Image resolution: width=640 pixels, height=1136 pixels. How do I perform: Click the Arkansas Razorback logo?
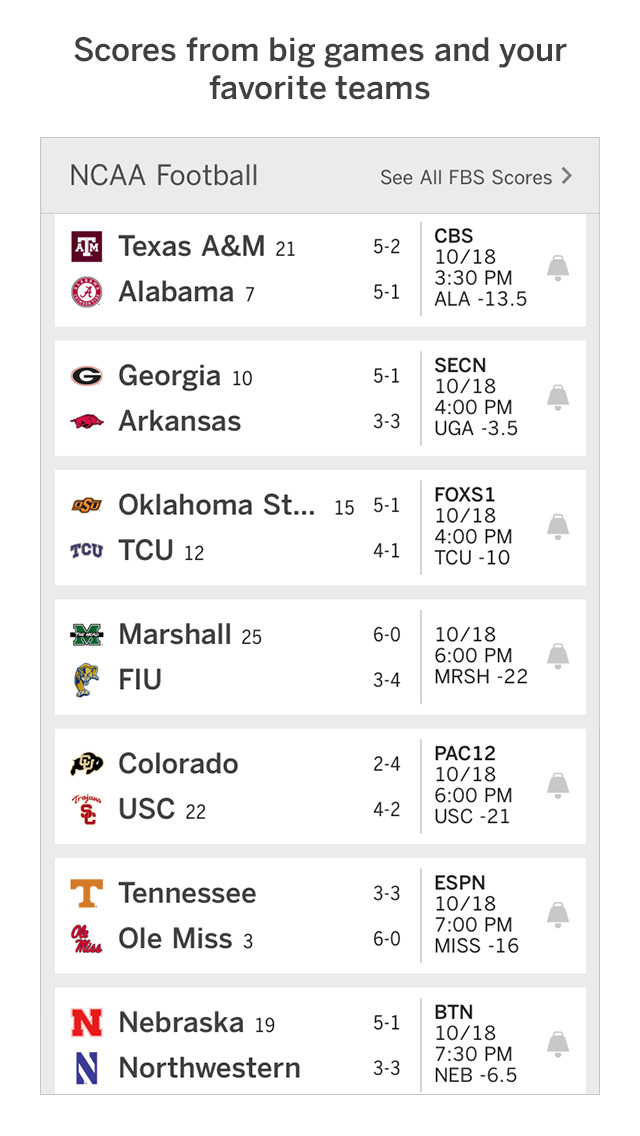click(x=87, y=421)
